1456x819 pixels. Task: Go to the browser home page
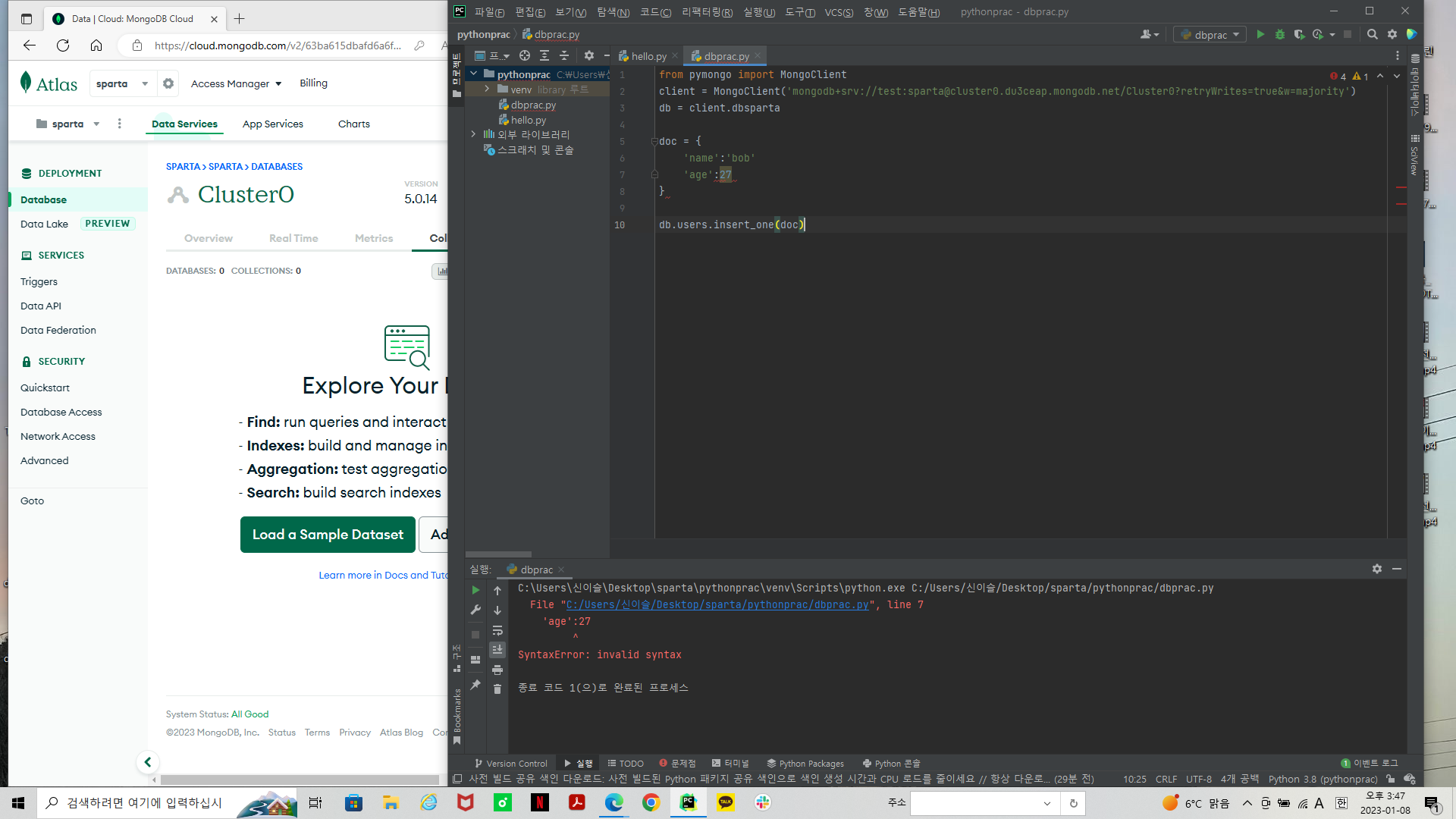coord(96,45)
